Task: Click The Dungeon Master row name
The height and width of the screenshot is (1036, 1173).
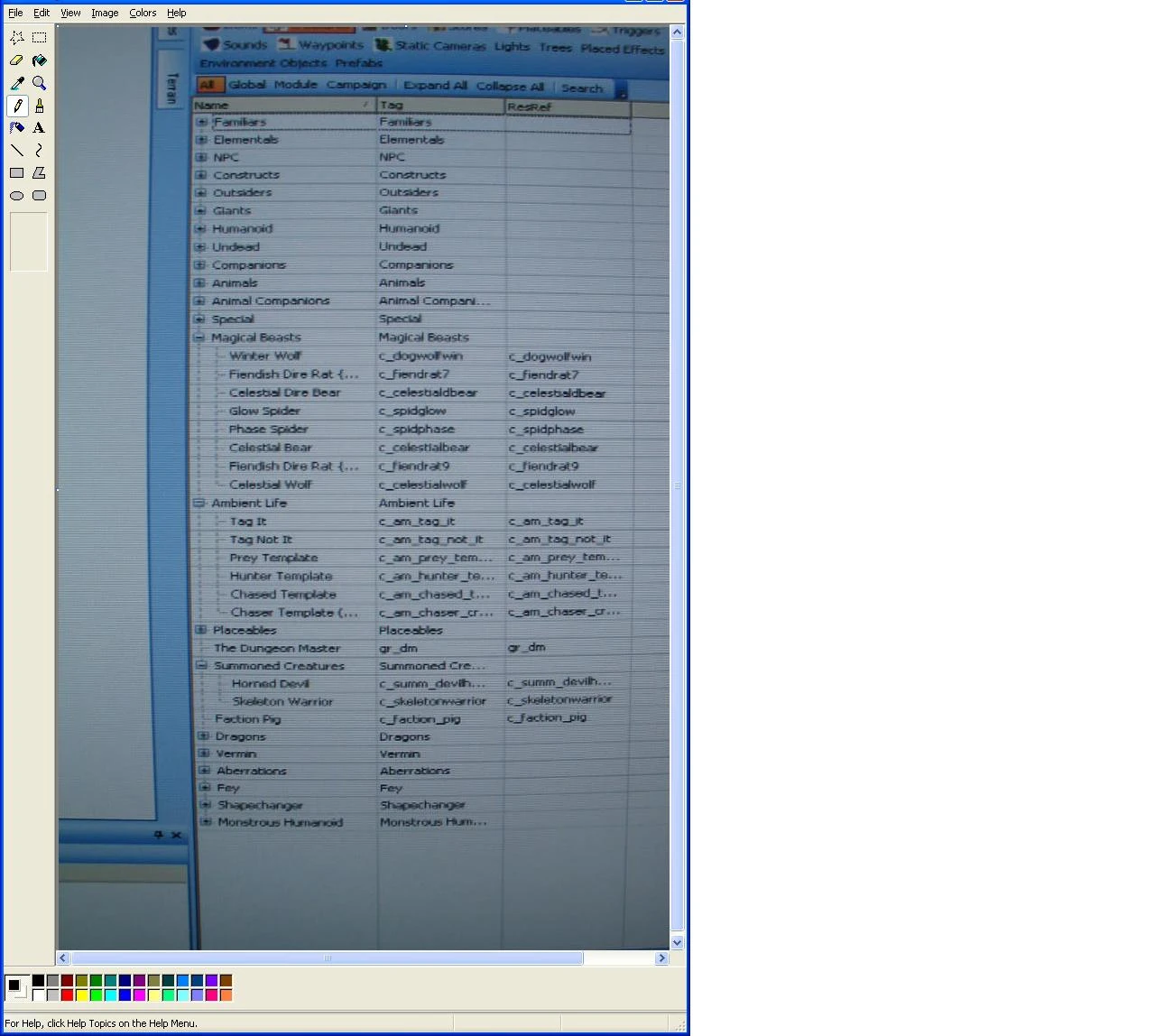Action: tap(277, 648)
